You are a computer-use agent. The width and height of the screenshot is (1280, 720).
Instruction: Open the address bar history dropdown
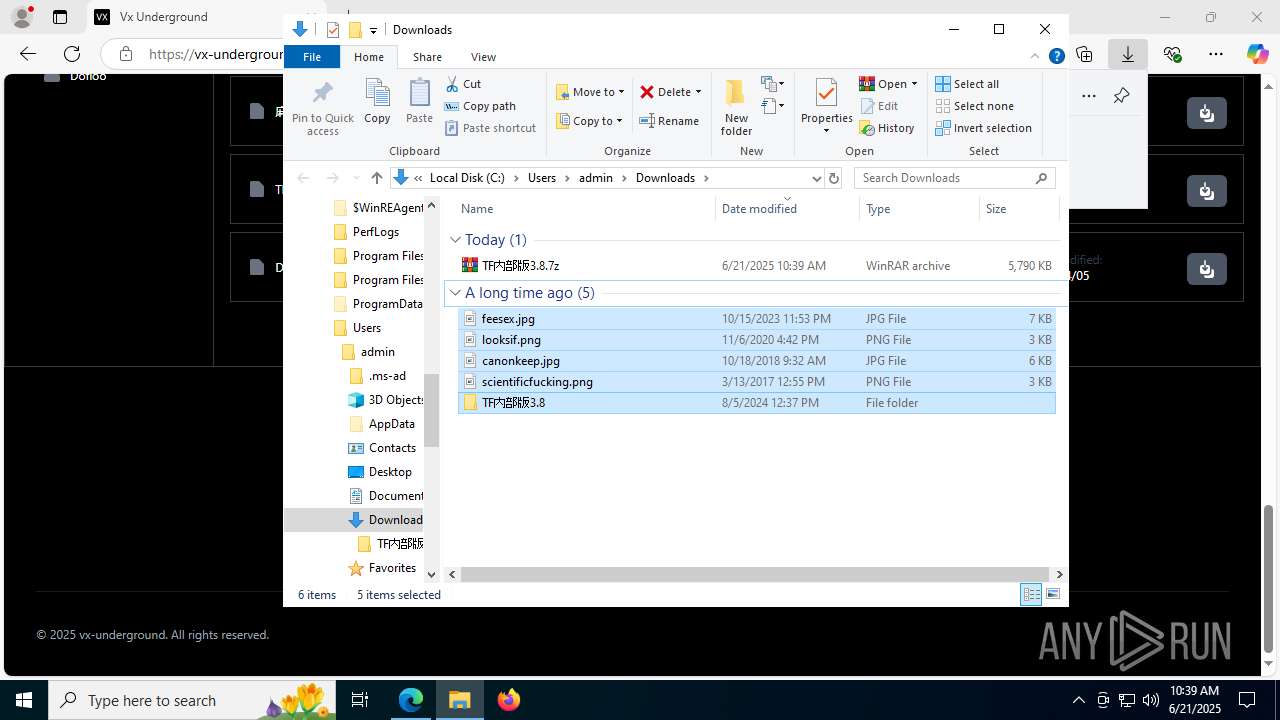pos(817,178)
